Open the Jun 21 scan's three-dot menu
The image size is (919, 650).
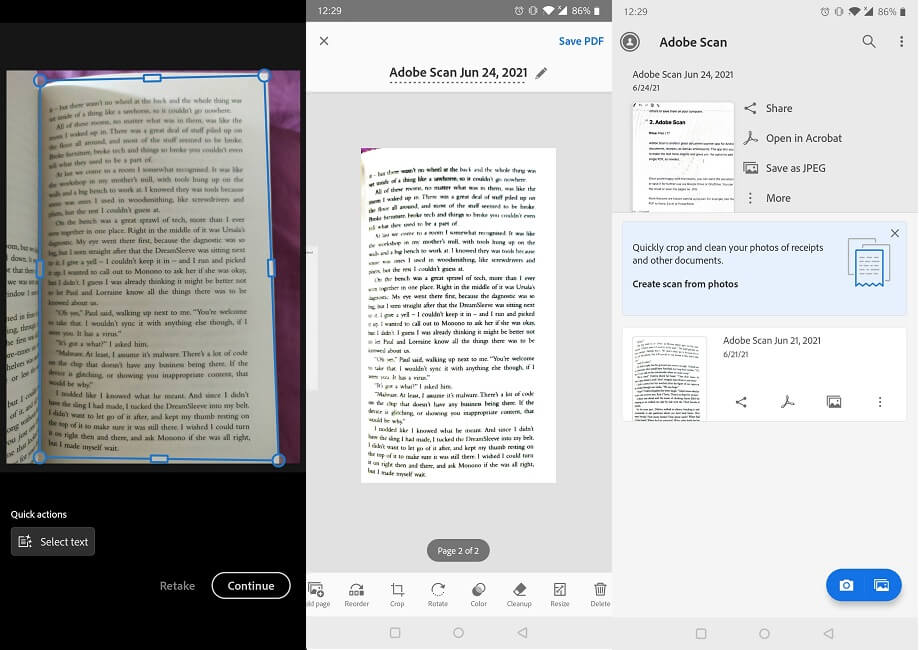(879, 400)
